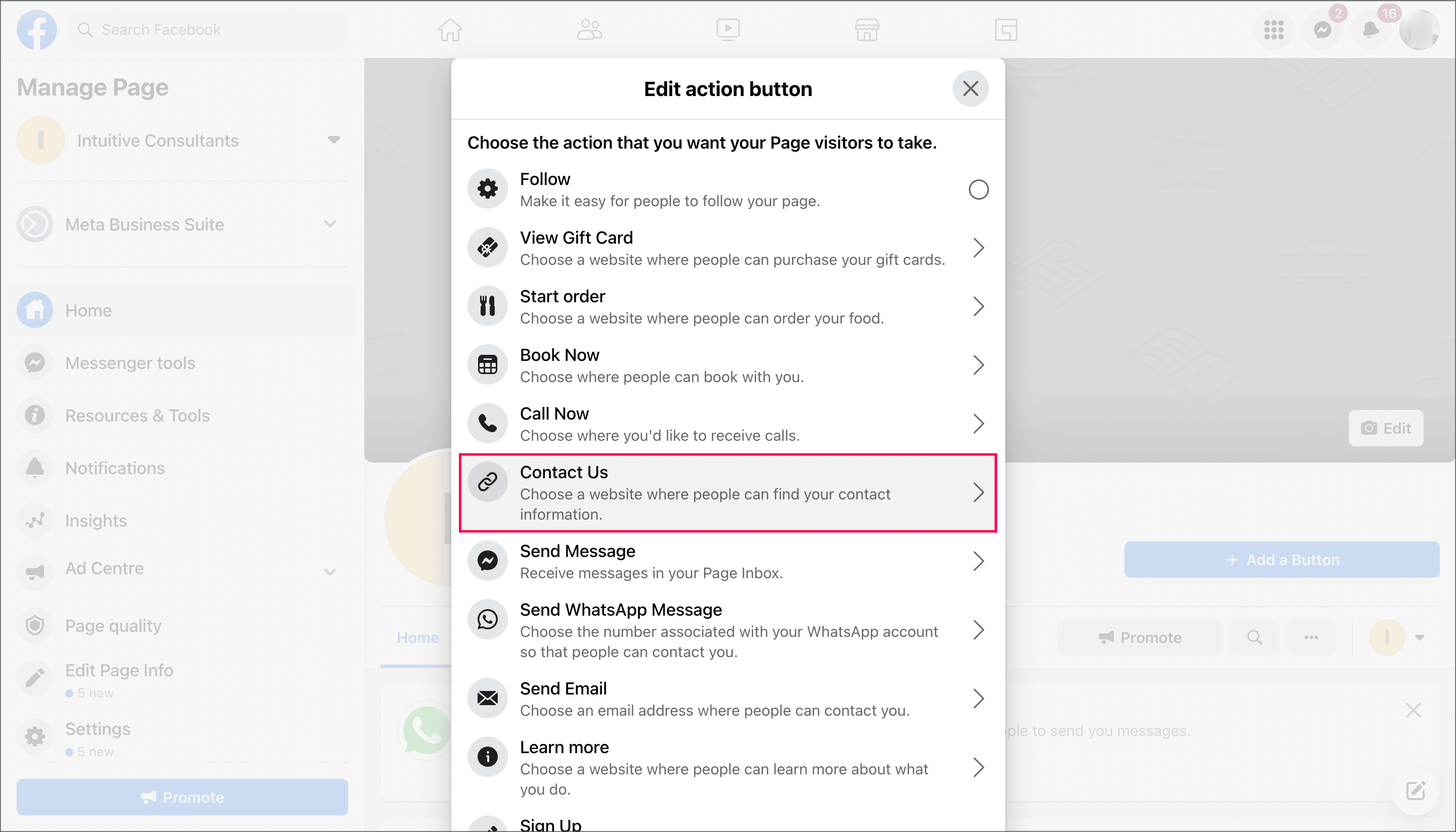
Task: Expand the Meta Business Suite chevron
Action: coord(330,224)
